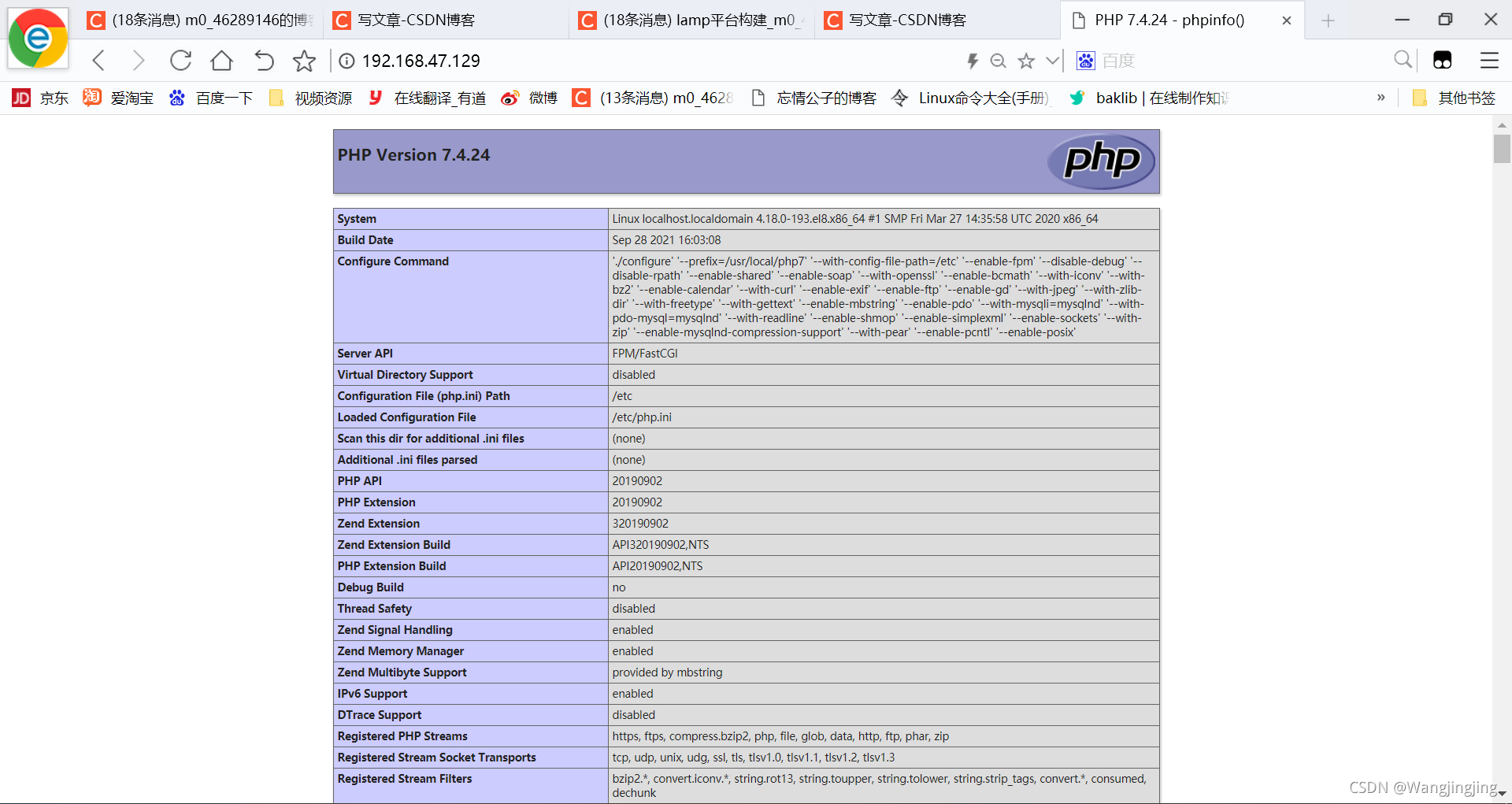This screenshot has width=1512, height=804.
Task: Click the System row Linux localhost value
Action: point(855,219)
